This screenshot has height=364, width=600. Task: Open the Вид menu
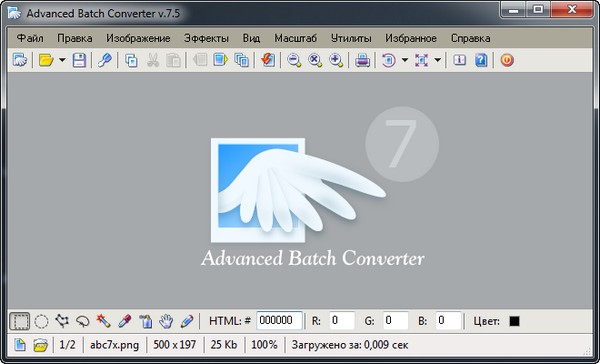click(x=251, y=38)
